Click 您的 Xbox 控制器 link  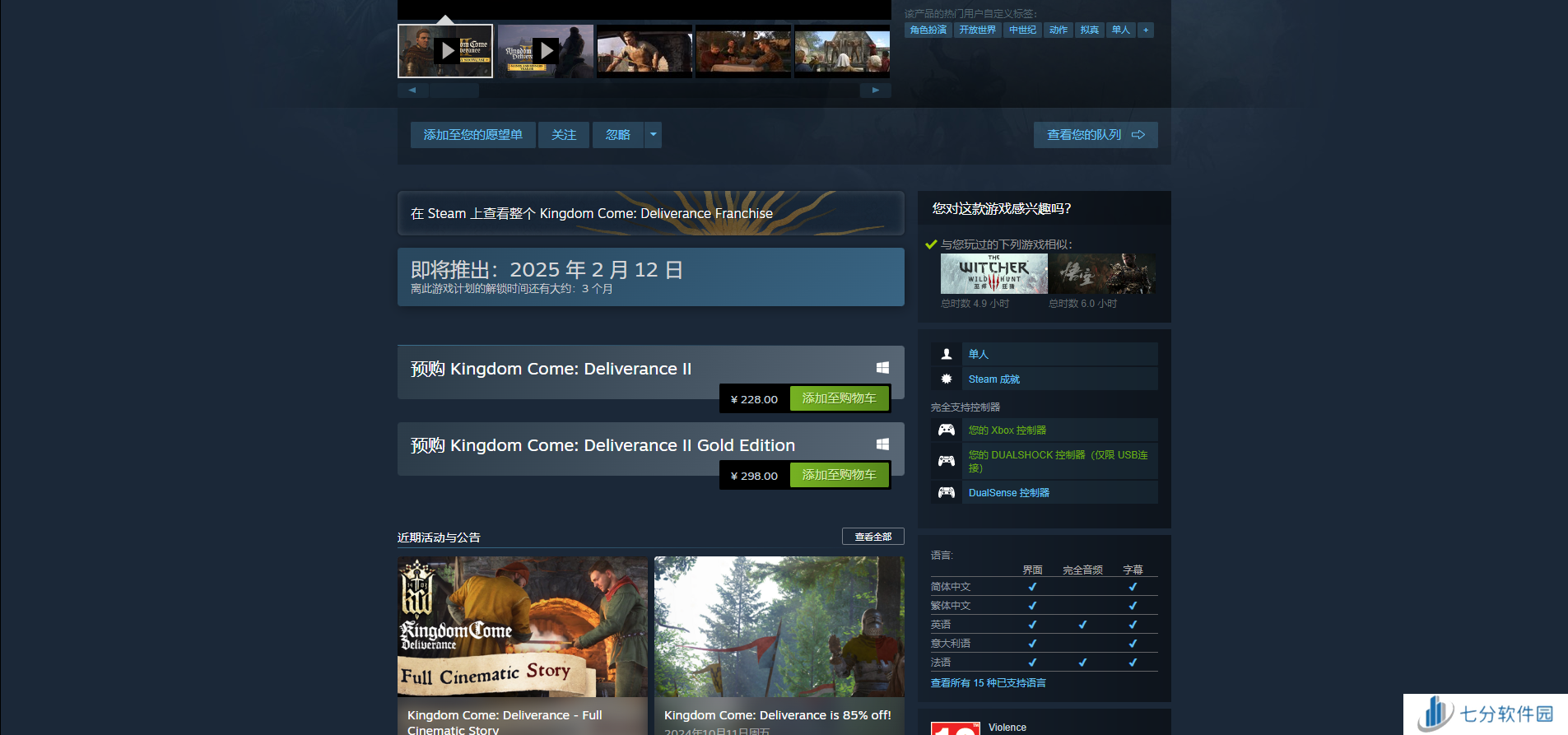tap(1007, 430)
